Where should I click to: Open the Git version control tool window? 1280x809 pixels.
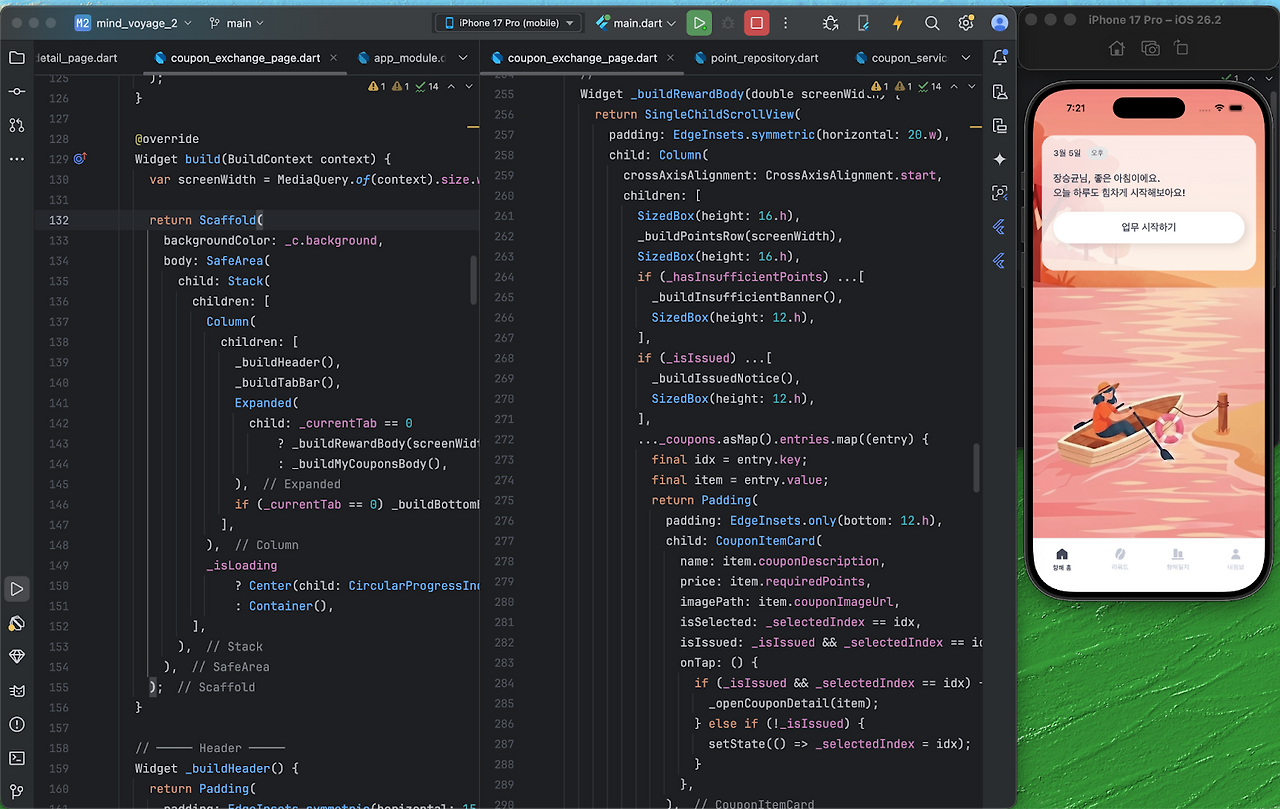tap(17, 792)
